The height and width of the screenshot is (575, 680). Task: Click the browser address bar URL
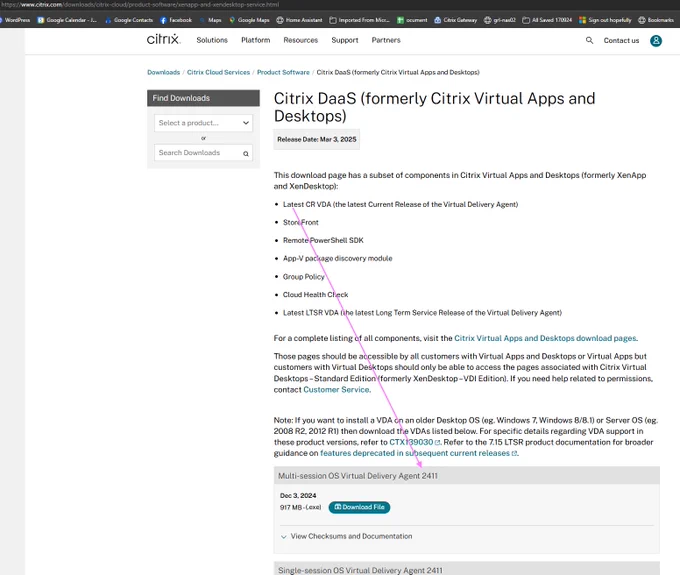pos(140,5)
